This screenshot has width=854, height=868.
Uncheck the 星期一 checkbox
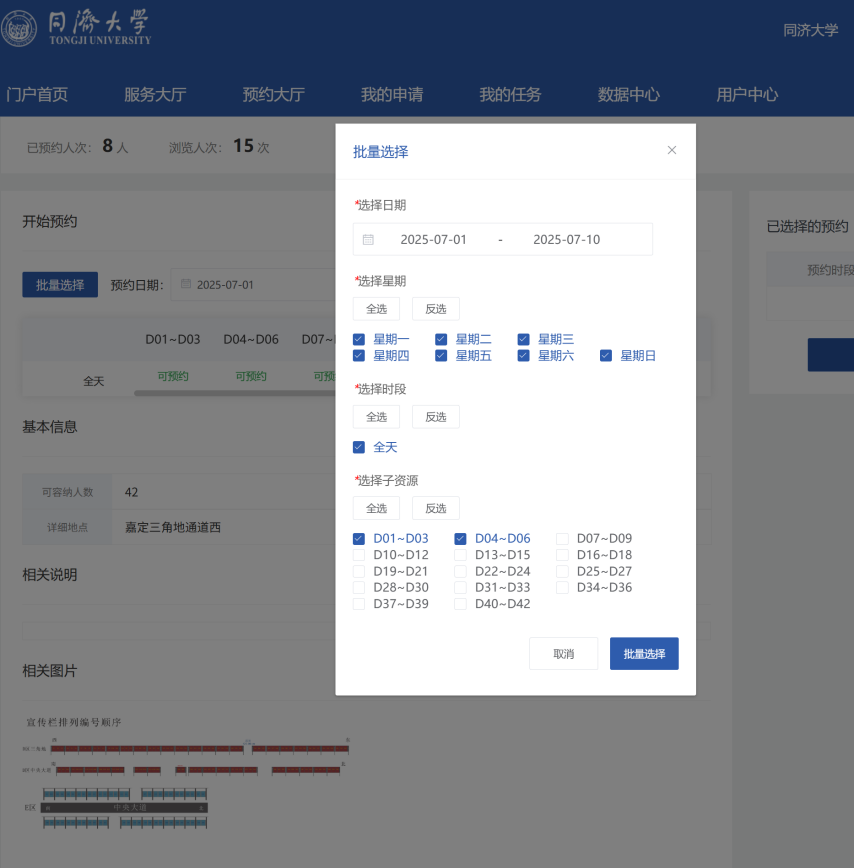point(359,339)
